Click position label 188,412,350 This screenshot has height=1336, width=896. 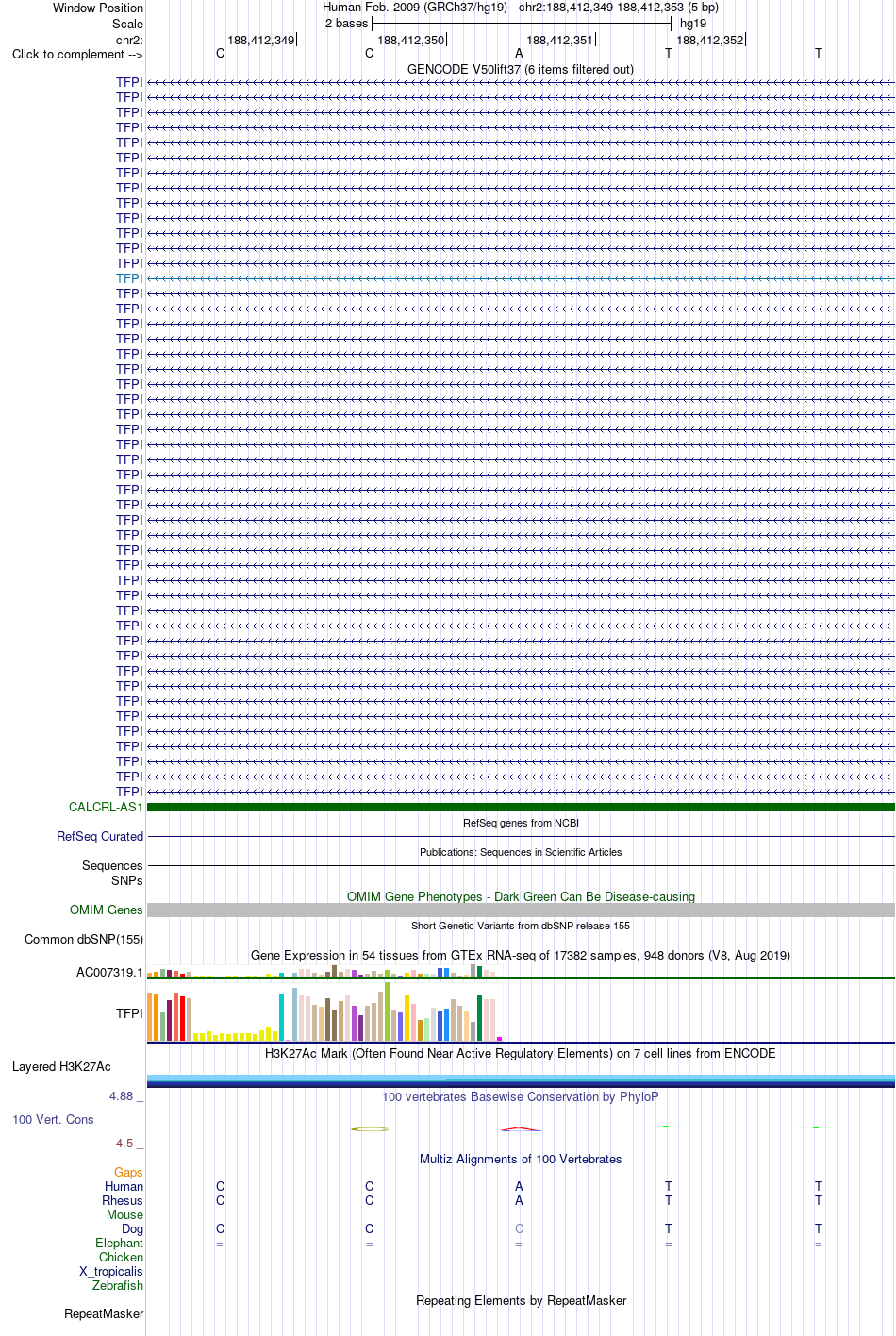[x=410, y=40]
